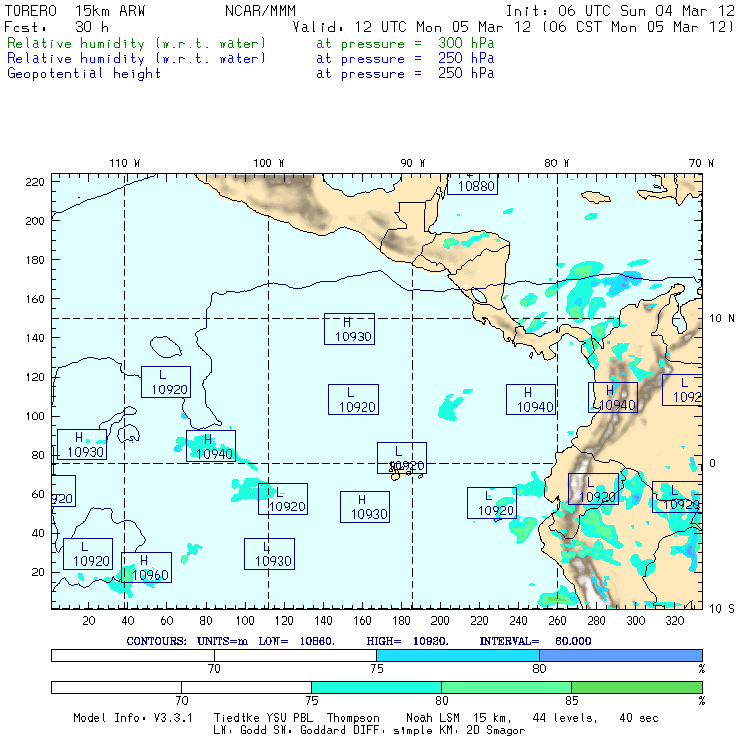Pick the blue 80% segment in upper colorbar
740x740 pixels.
pyautogui.click(x=620, y=655)
